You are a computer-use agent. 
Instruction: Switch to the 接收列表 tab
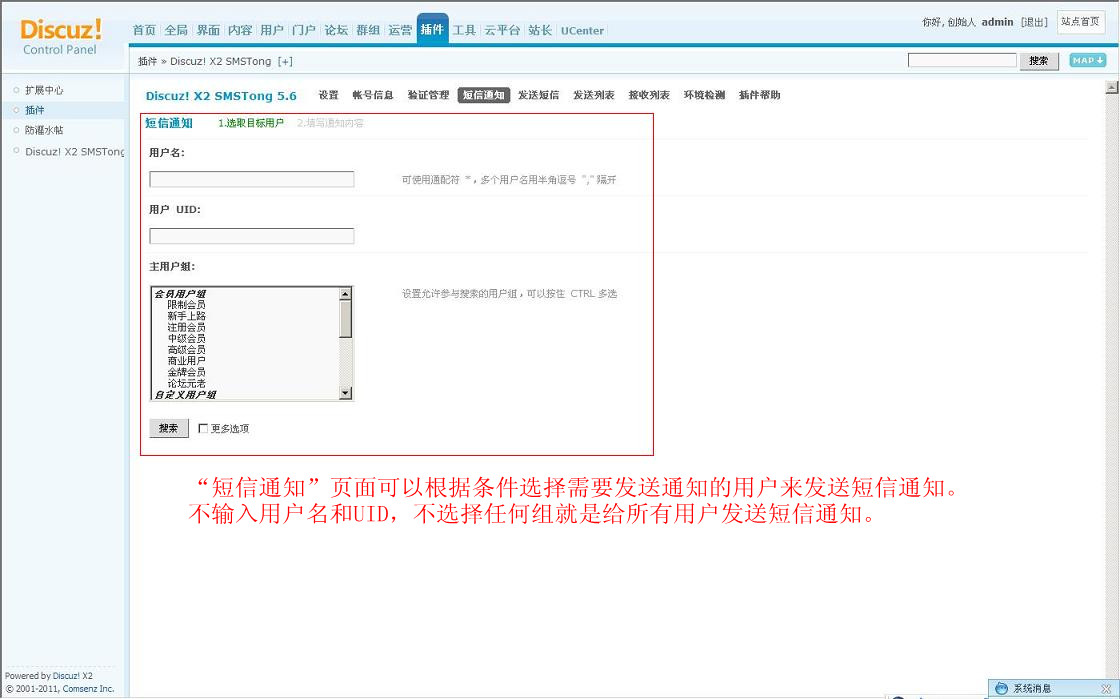coord(649,95)
